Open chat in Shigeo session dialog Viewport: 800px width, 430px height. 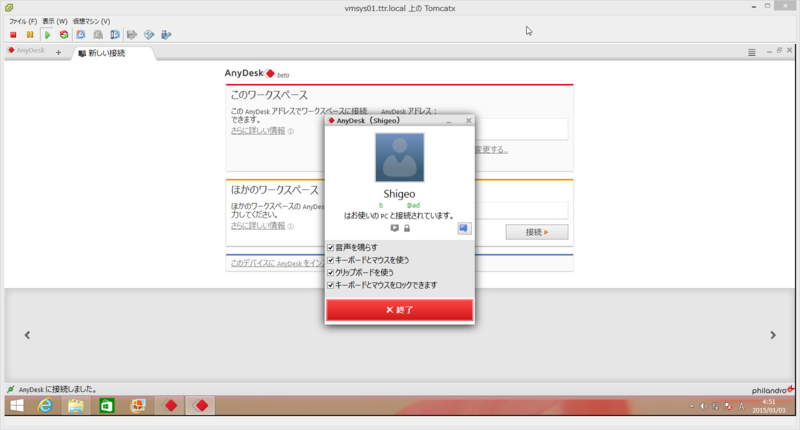coord(464,228)
